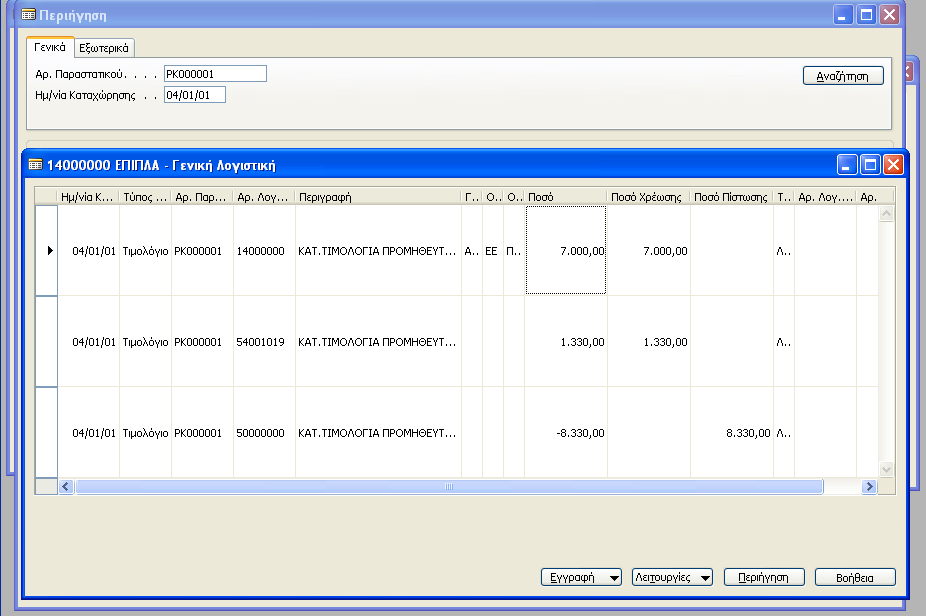Click account number cell 50000000

click(x=264, y=433)
